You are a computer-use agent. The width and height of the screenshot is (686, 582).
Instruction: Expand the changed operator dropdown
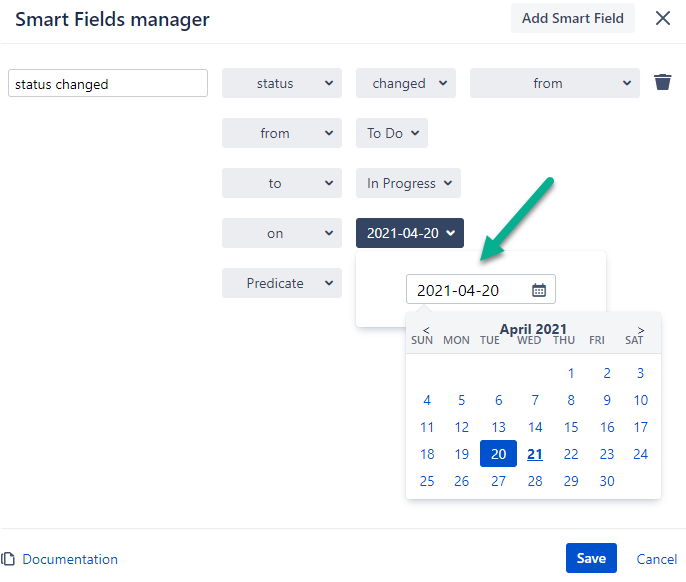(x=405, y=83)
